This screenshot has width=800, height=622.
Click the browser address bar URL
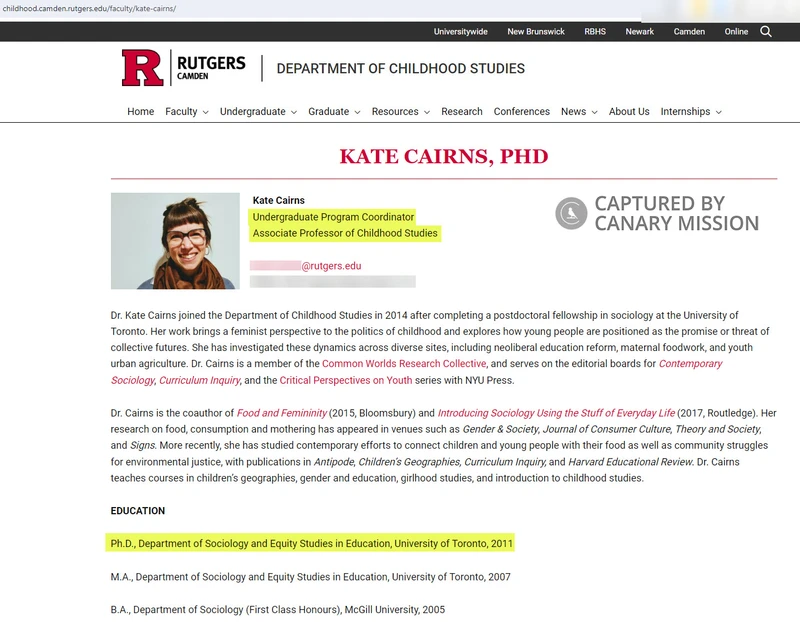click(89, 9)
